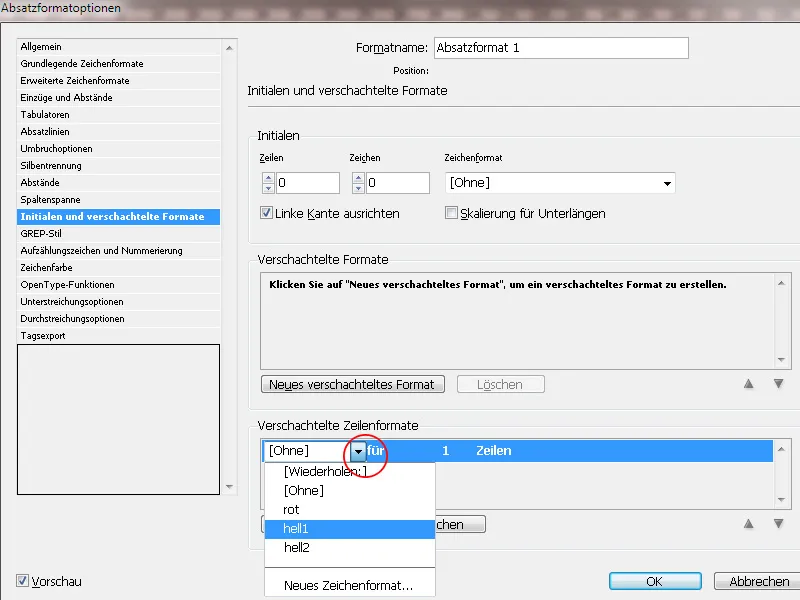Open the Spaltenspanne category
800x600 pixels.
click(x=118, y=199)
